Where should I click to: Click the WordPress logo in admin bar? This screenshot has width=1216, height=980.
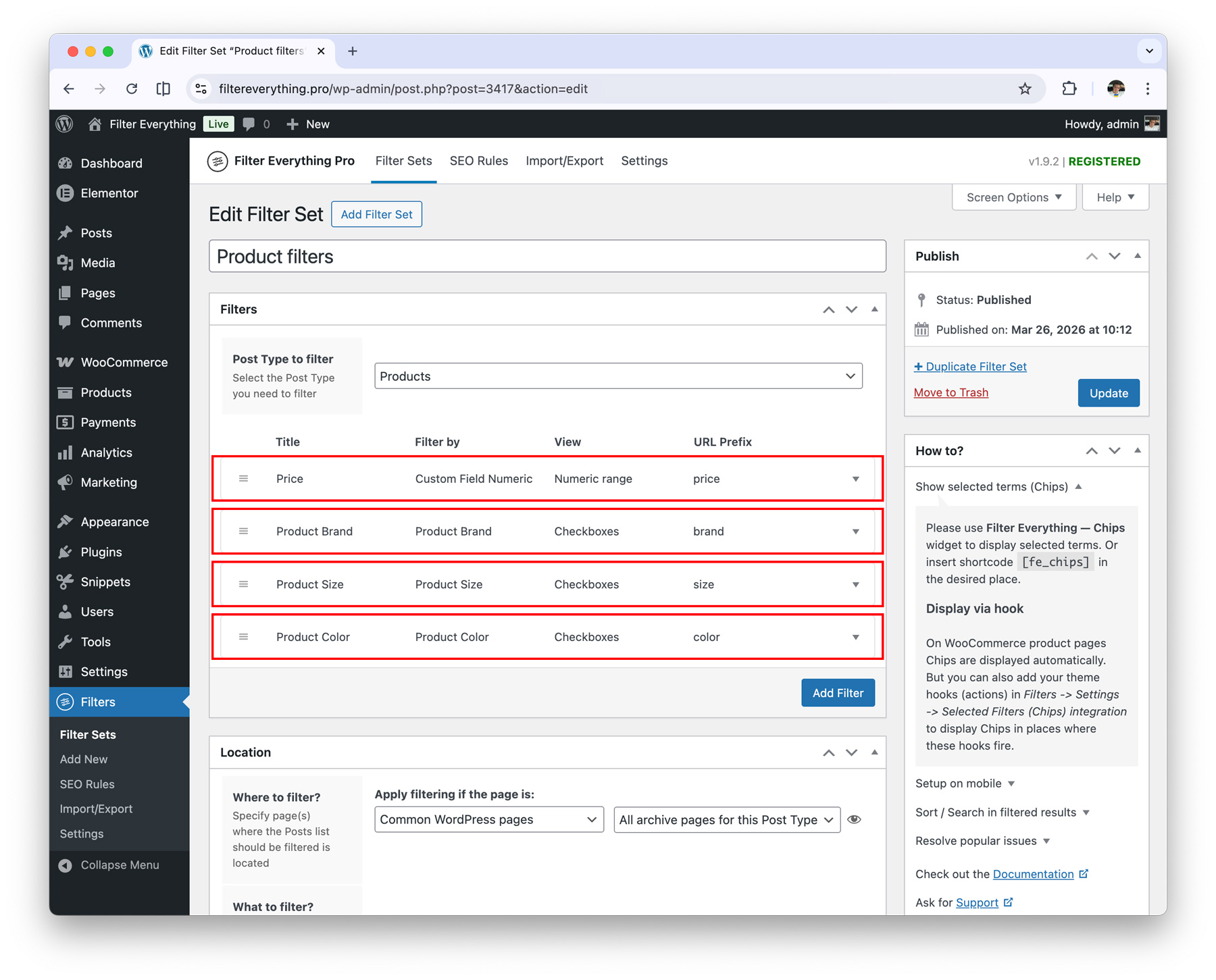[x=65, y=124]
